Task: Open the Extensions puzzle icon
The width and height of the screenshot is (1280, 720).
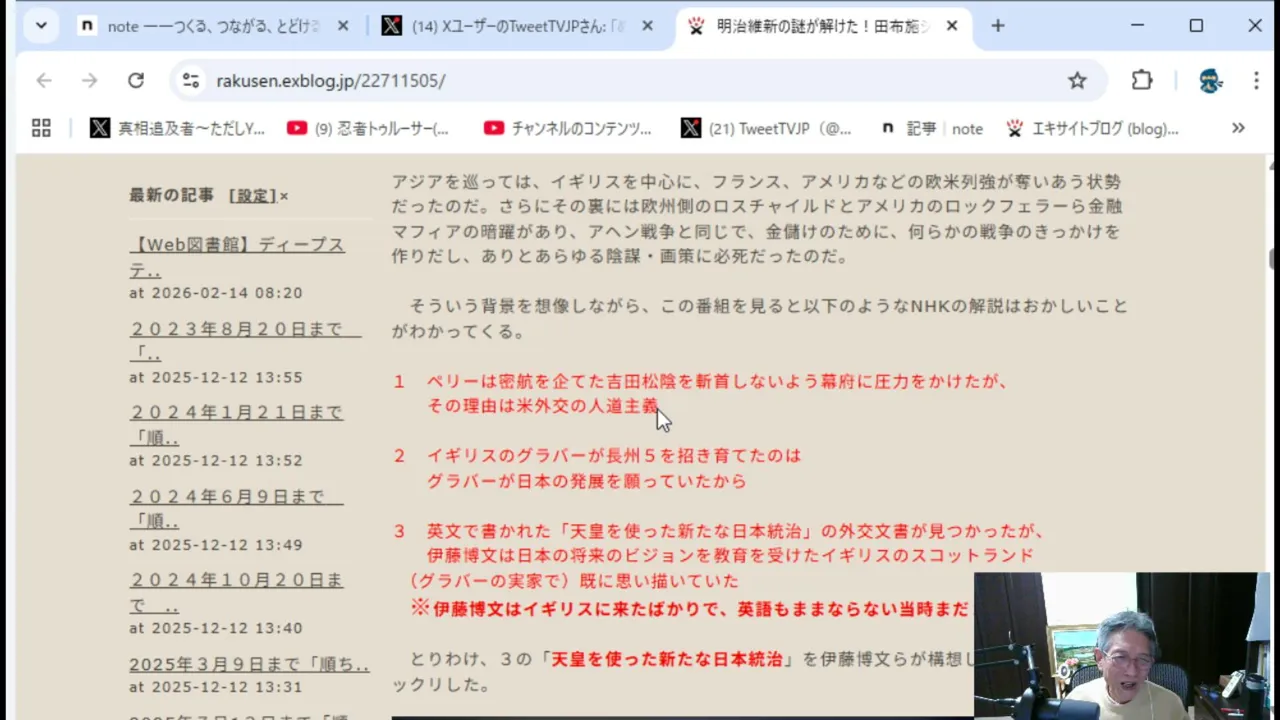Action: 1142,81
